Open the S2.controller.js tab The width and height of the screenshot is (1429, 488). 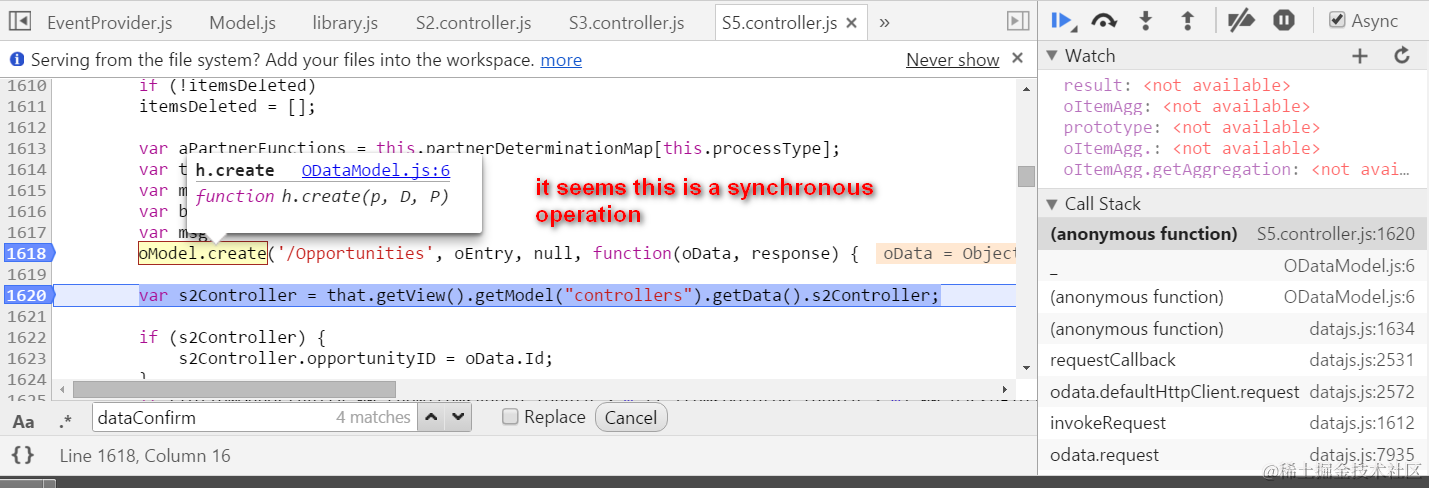[x=473, y=22]
